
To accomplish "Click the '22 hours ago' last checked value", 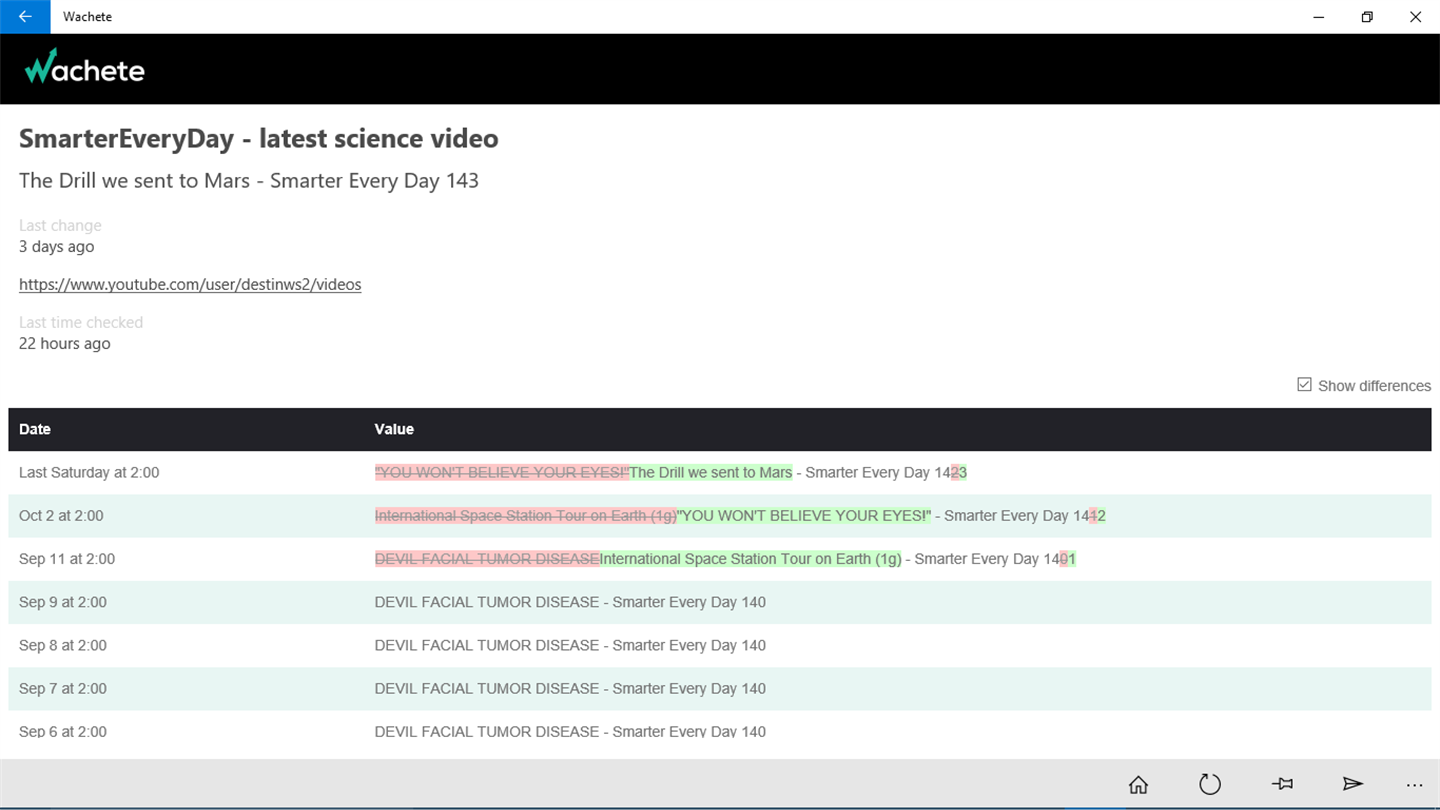I will click(x=65, y=343).
